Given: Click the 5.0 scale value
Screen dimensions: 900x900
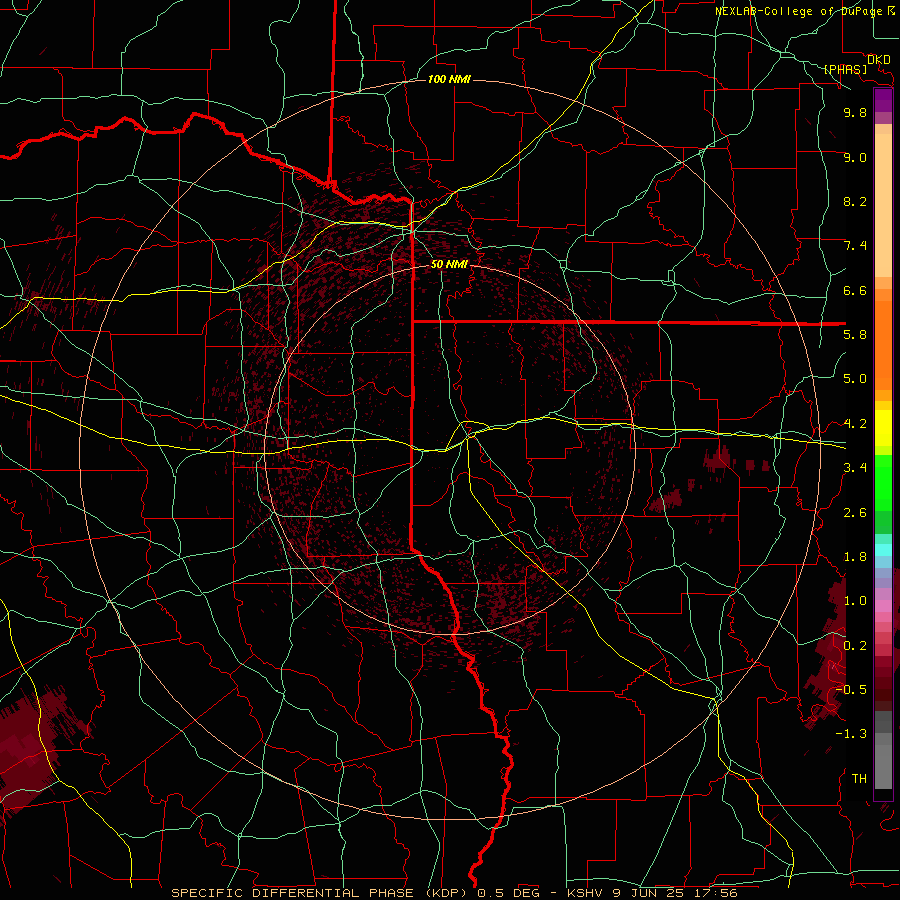Looking at the screenshot, I should click(855, 379).
